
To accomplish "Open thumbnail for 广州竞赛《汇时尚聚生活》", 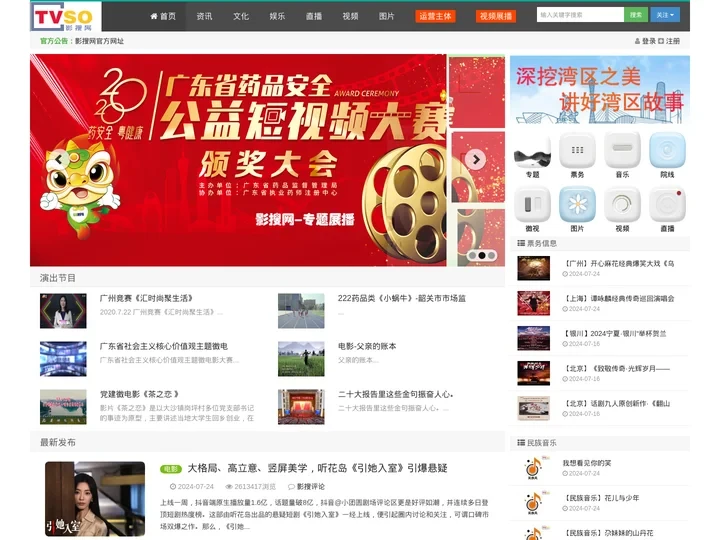I will pyautogui.click(x=63, y=311).
